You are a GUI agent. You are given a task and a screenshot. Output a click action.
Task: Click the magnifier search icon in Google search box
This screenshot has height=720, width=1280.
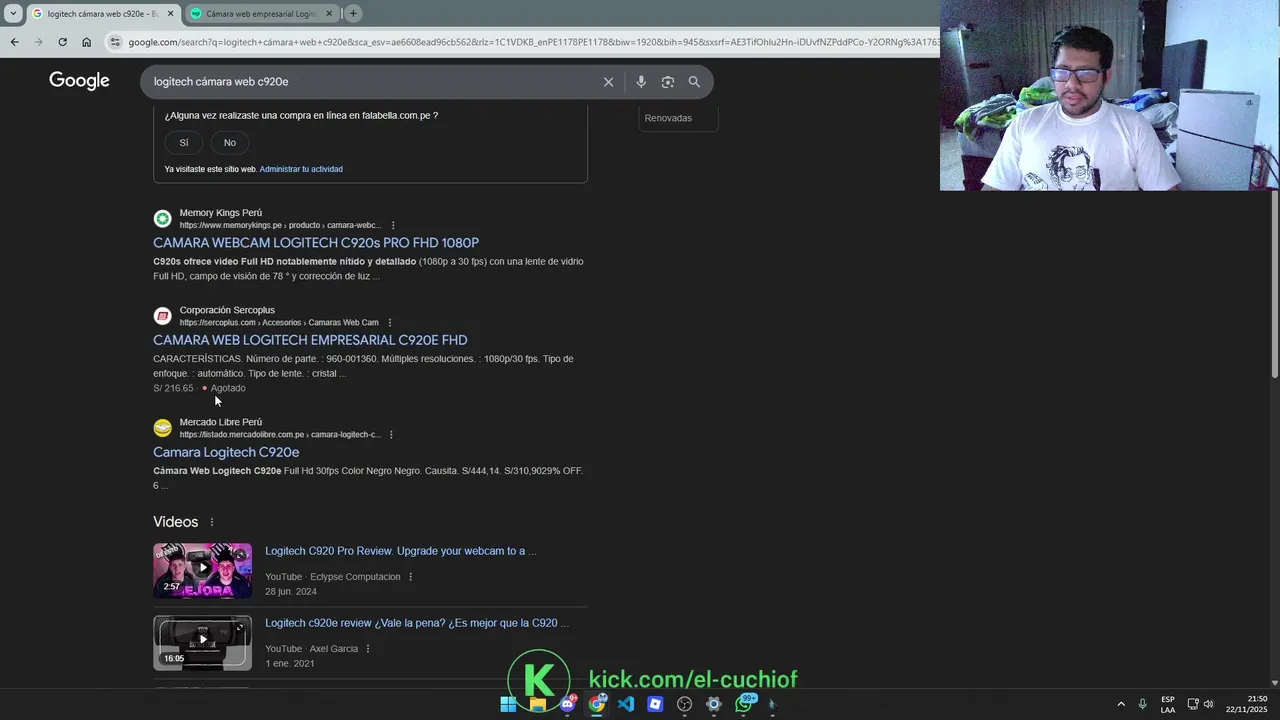coord(694,82)
